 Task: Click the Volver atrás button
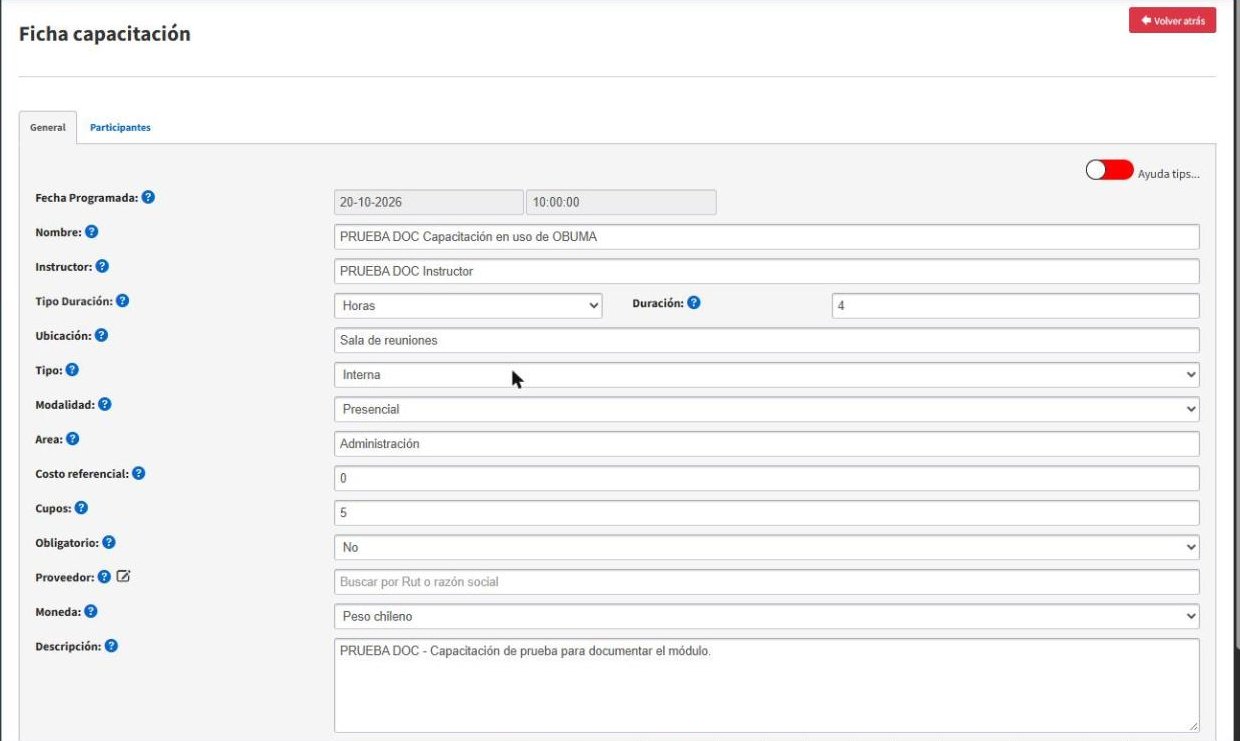pos(1172,21)
